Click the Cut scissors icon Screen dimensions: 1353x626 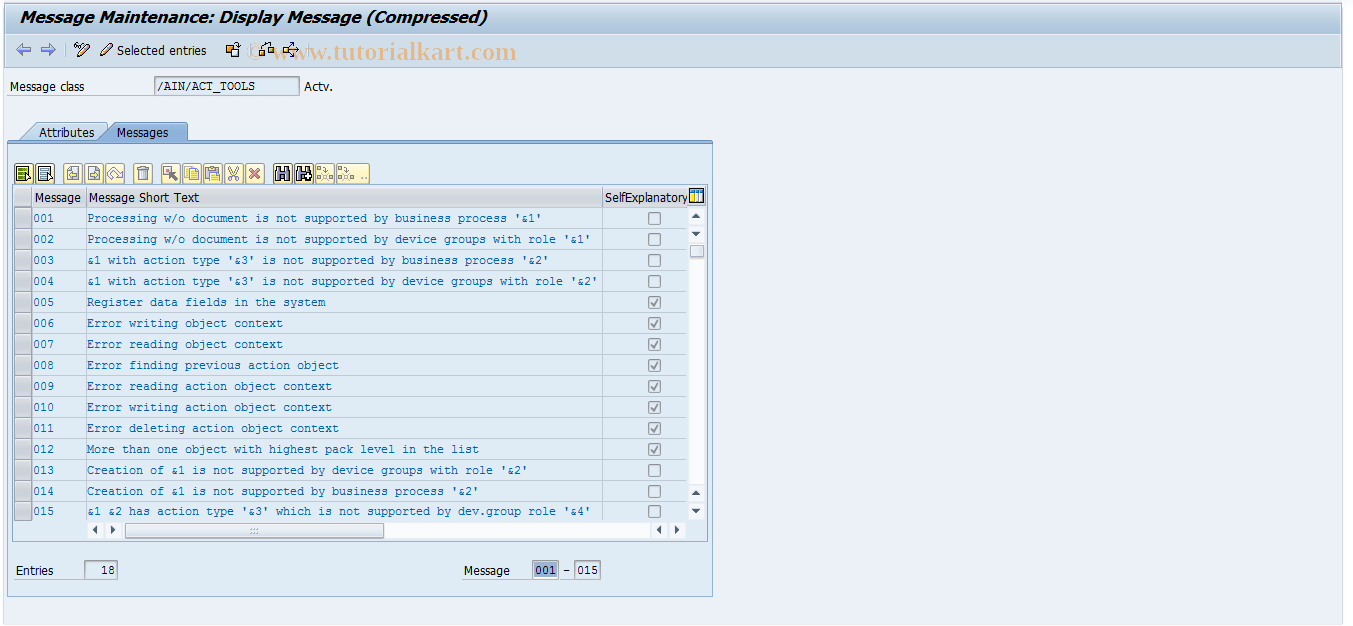(x=234, y=174)
